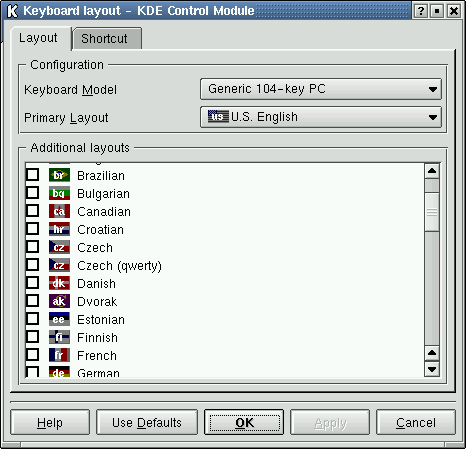This screenshot has width=466, height=449.
Task: Select the Dvorak list entry text
Action: (97, 302)
